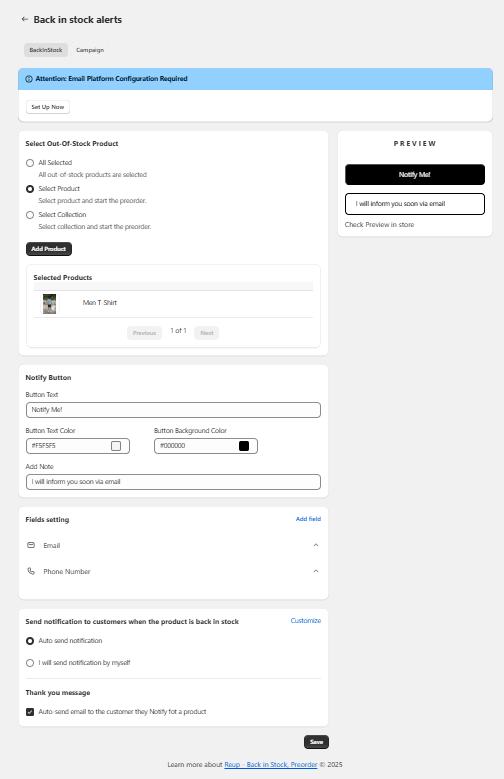
Task: Click the Email field envelope icon
Action: [31, 545]
